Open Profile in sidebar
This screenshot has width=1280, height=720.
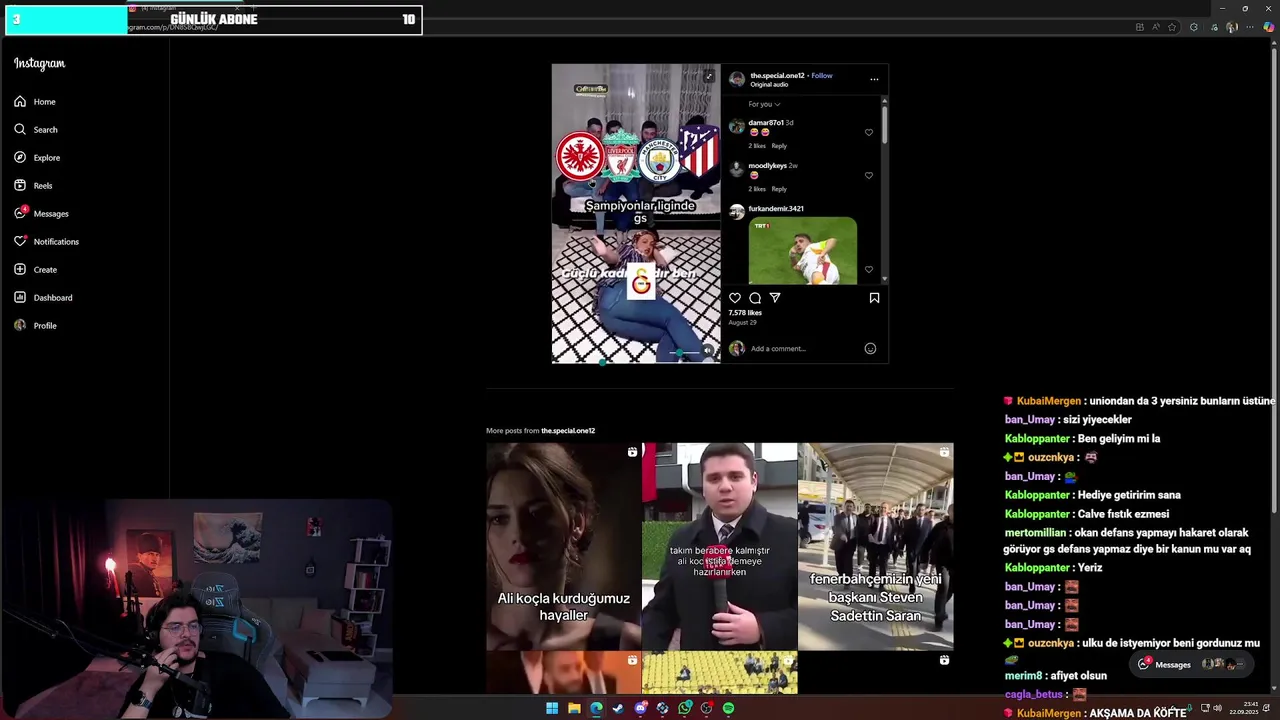click(x=35, y=326)
